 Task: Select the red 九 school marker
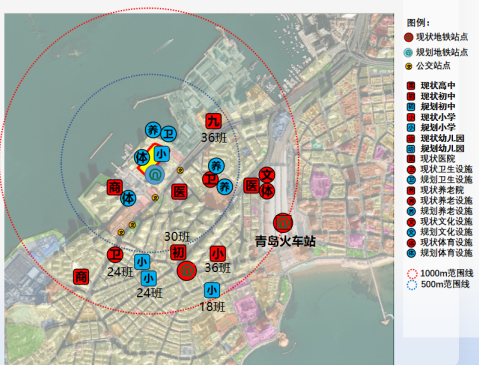click(x=213, y=121)
